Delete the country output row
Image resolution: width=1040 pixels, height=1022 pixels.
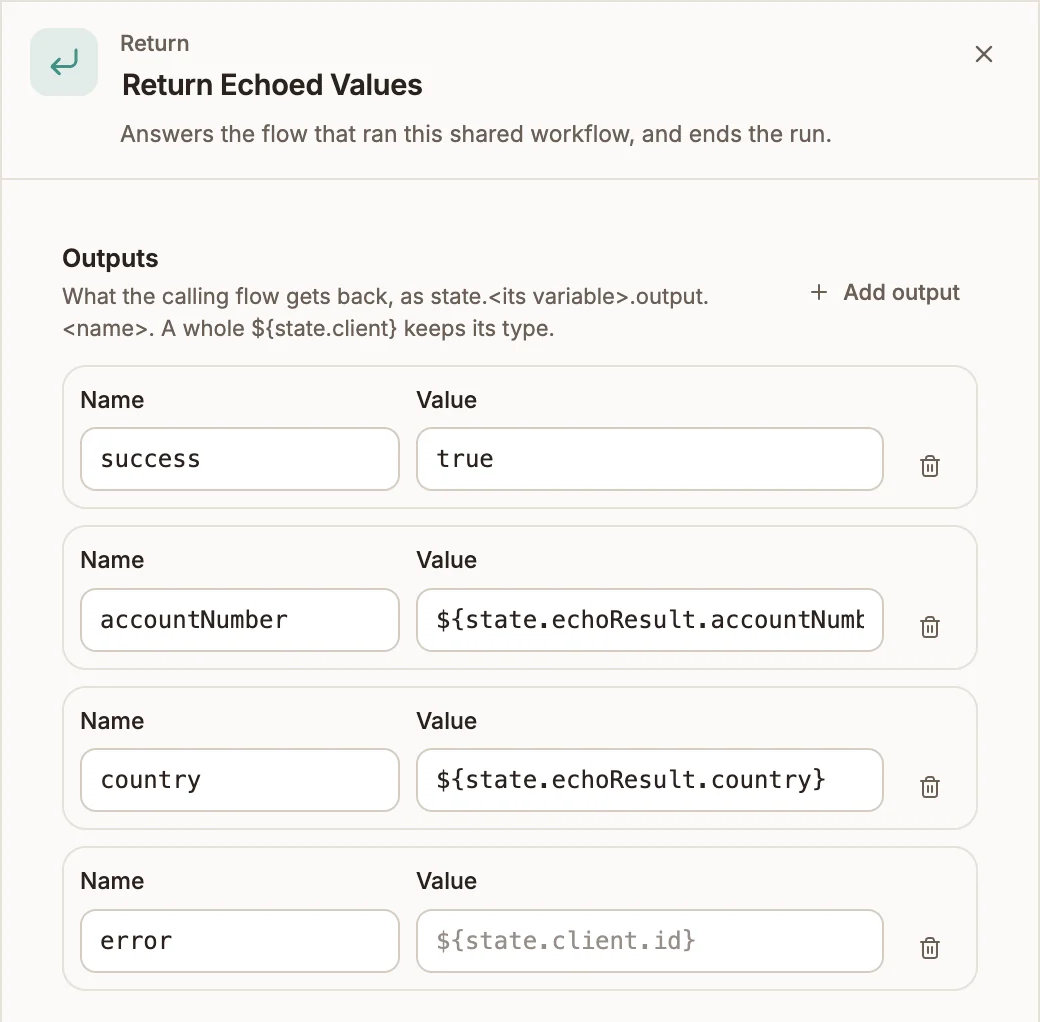(930, 787)
